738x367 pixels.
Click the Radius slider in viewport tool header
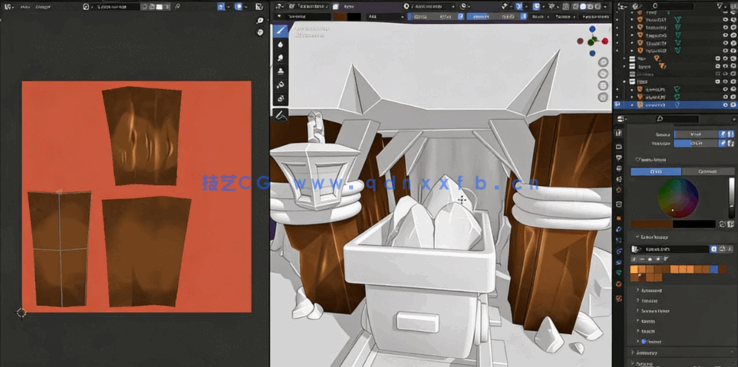tap(432, 16)
